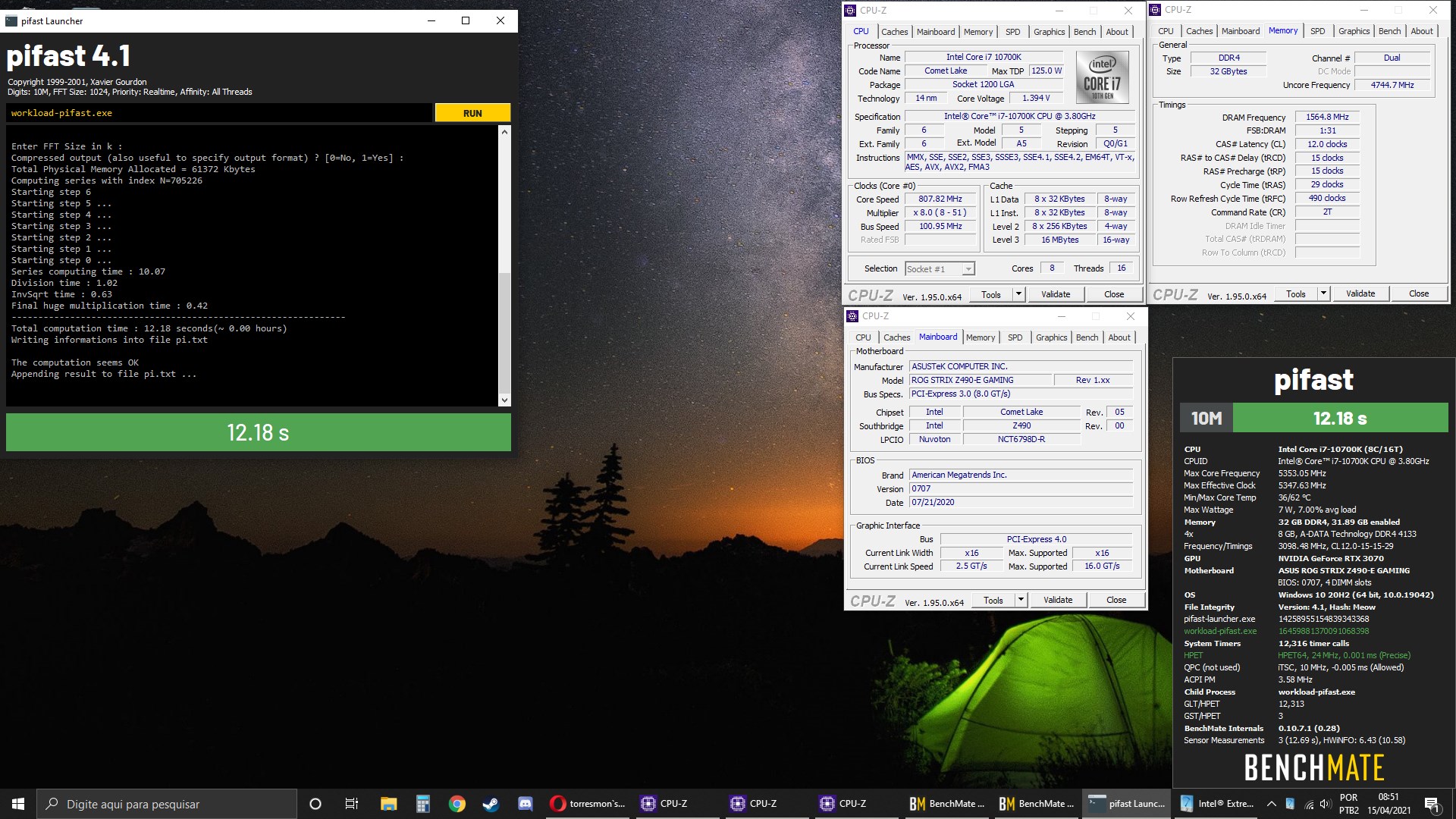Click Validate in CPU-Z Memory window

click(1360, 293)
